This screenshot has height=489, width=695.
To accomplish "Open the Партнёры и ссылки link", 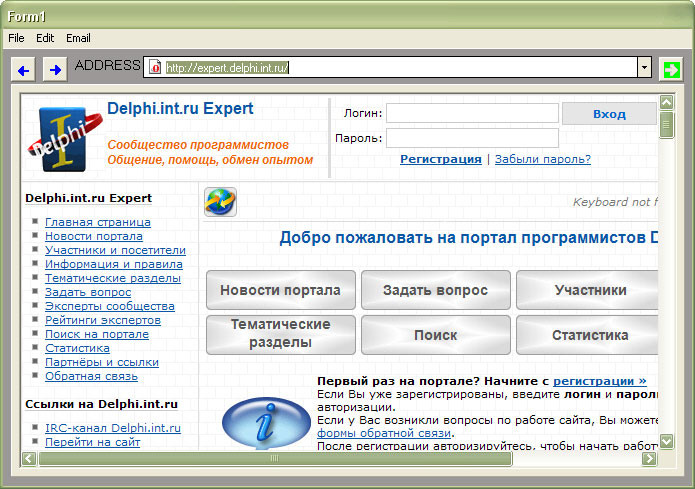I will click(x=102, y=362).
